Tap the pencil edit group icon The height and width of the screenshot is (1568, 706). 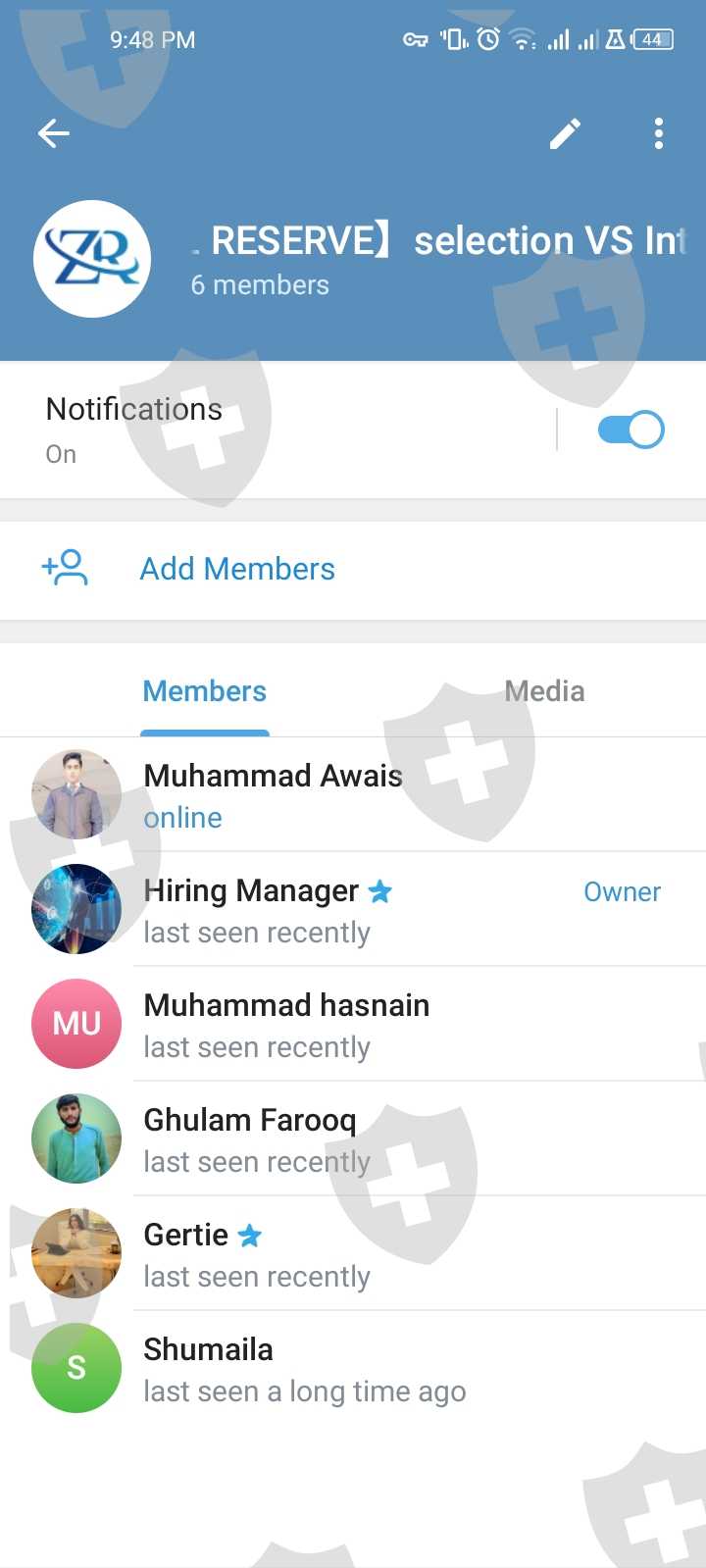pos(565,133)
